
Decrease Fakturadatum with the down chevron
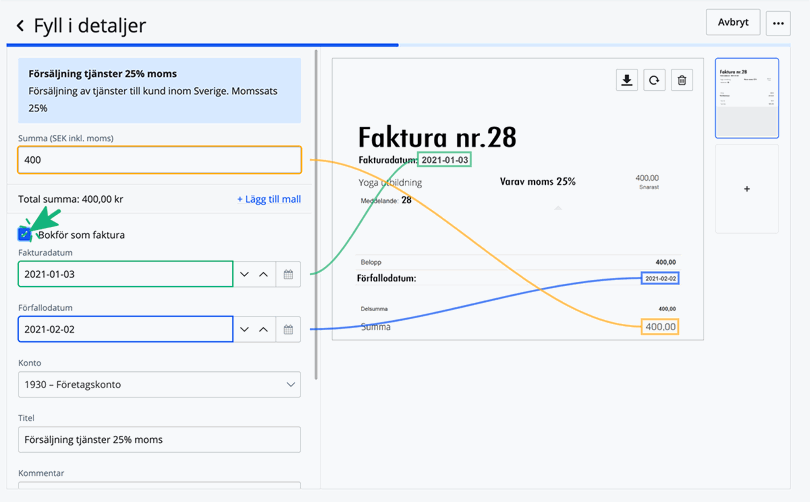tap(244, 274)
